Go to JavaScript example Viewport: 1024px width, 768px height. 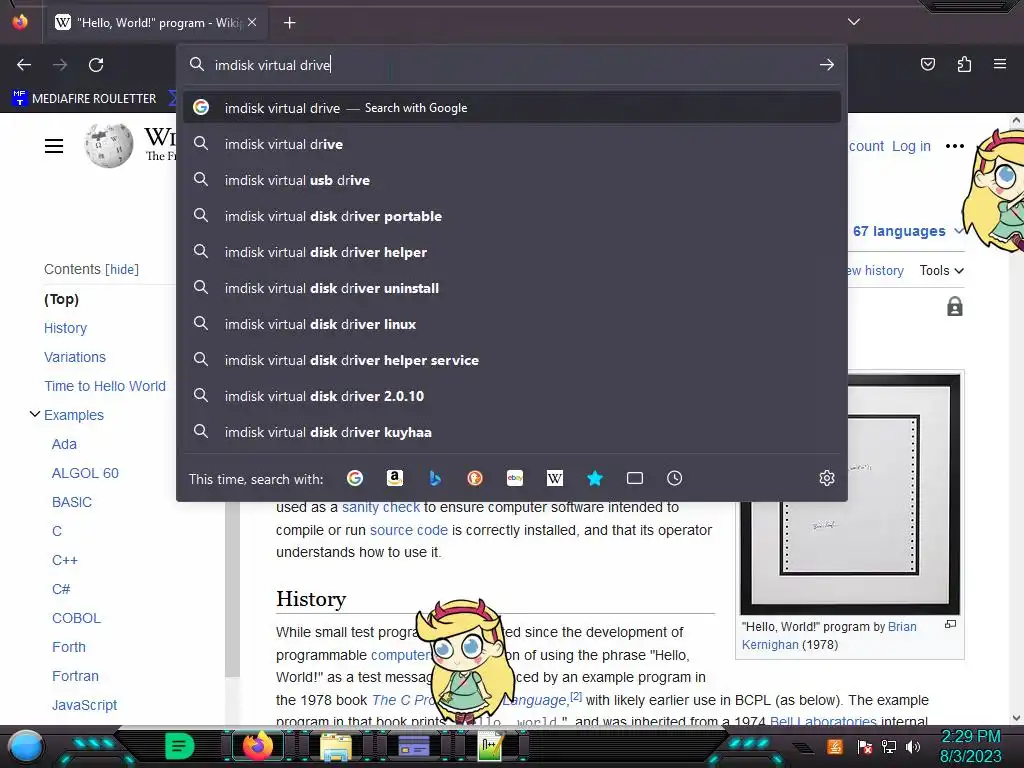click(x=84, y=705)
